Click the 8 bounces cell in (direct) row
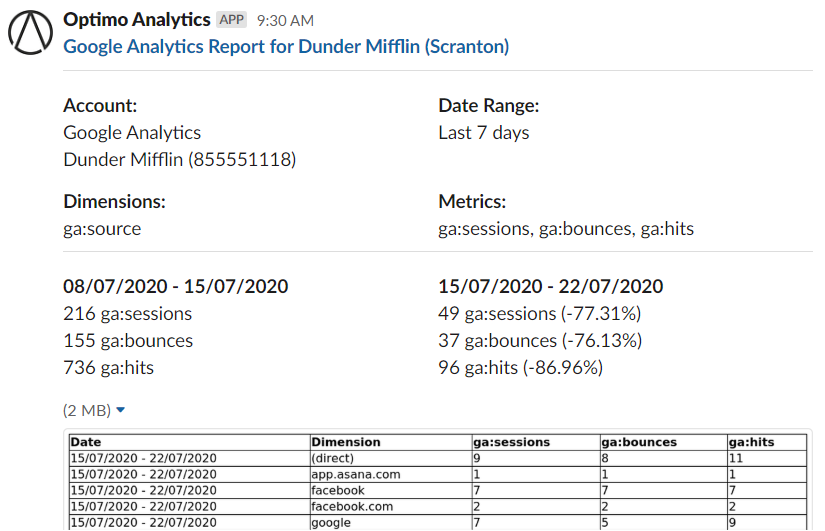This screenshot has height=531, width=825. click(x=664, y=458)
